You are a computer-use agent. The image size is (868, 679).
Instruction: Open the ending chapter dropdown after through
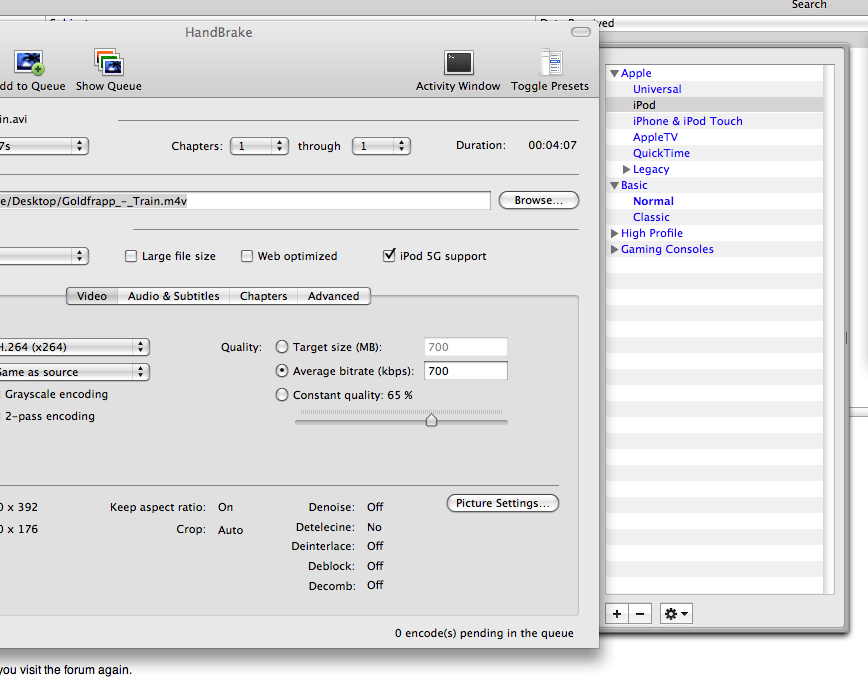(381, 146)
